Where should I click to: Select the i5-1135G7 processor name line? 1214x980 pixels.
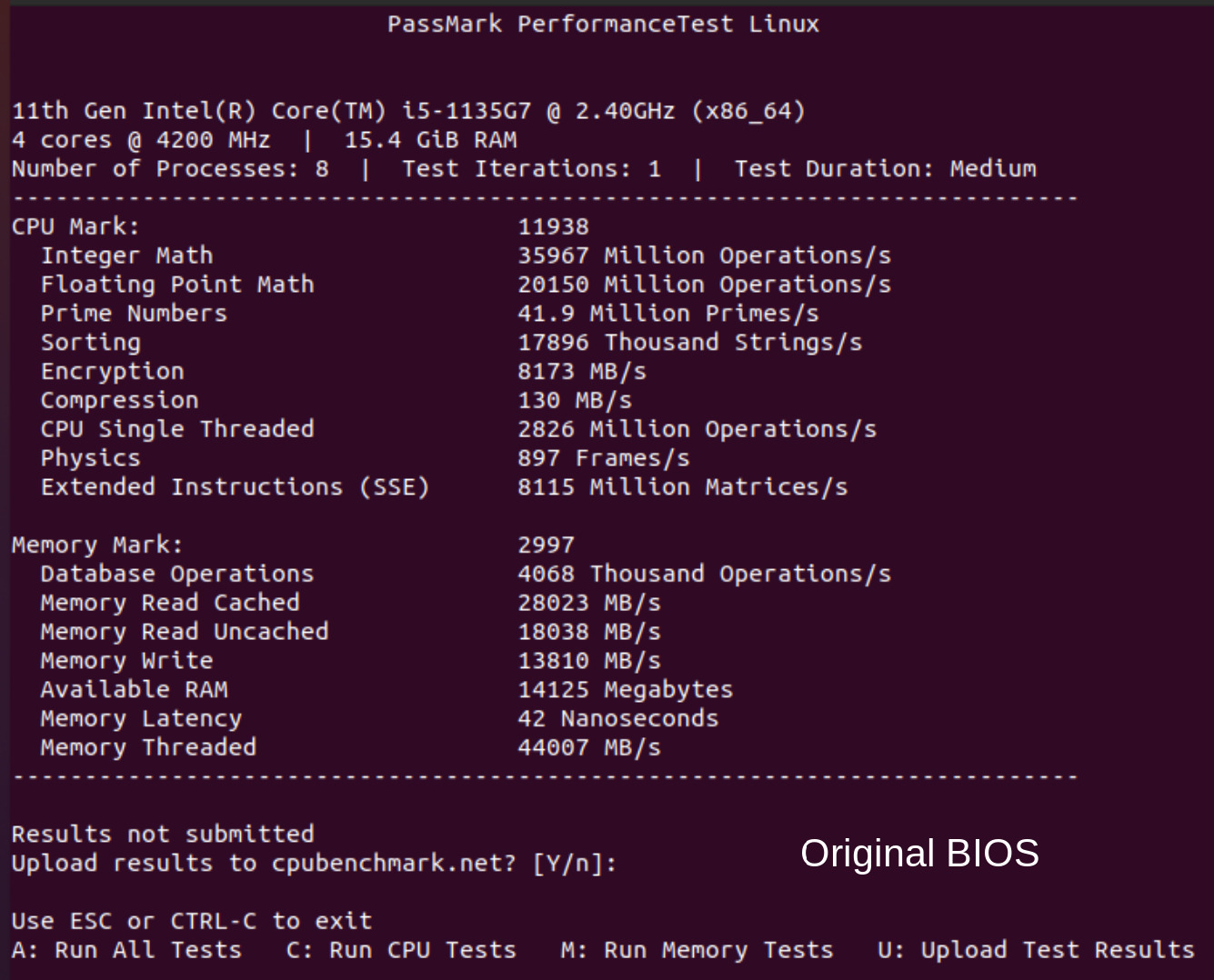click(408, 111)
